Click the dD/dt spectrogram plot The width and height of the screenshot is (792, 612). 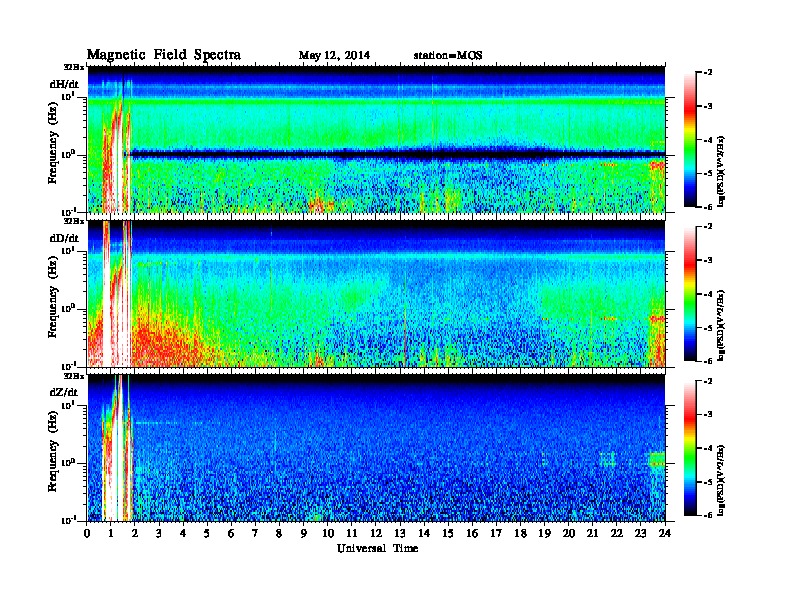click(x=376, y=294)
